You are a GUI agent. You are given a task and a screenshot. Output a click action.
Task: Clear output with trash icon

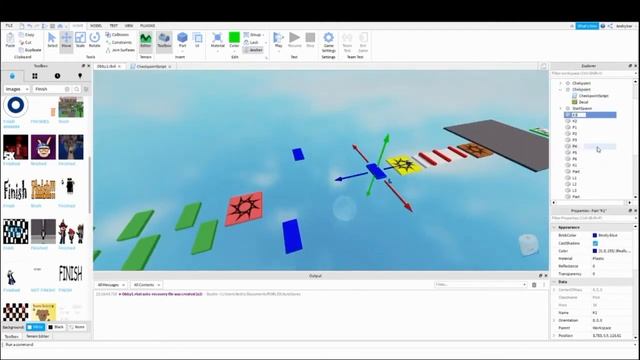click(x=534, y=284)
